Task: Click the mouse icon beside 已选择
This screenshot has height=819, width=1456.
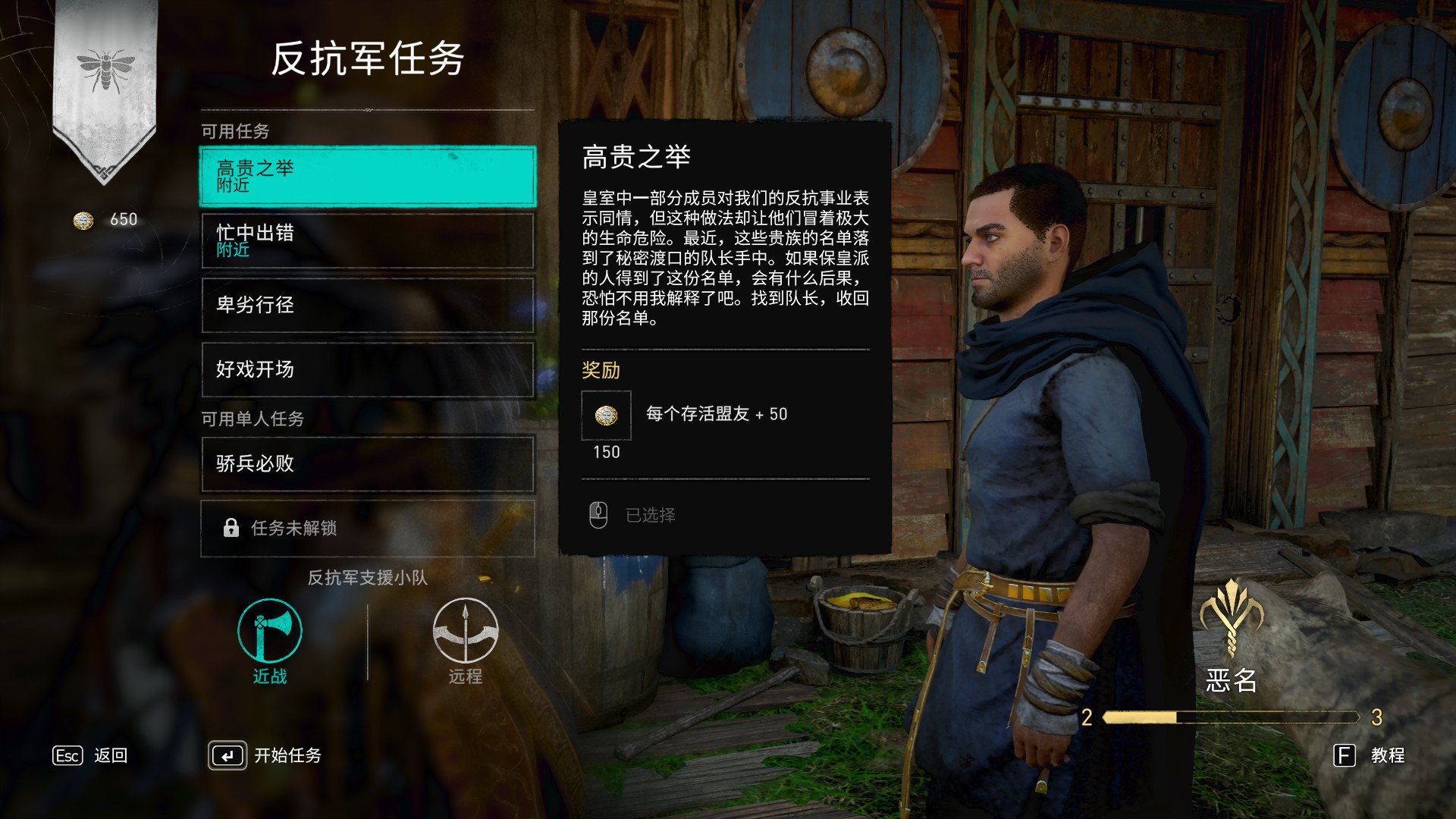Action: tap(598, 515)
